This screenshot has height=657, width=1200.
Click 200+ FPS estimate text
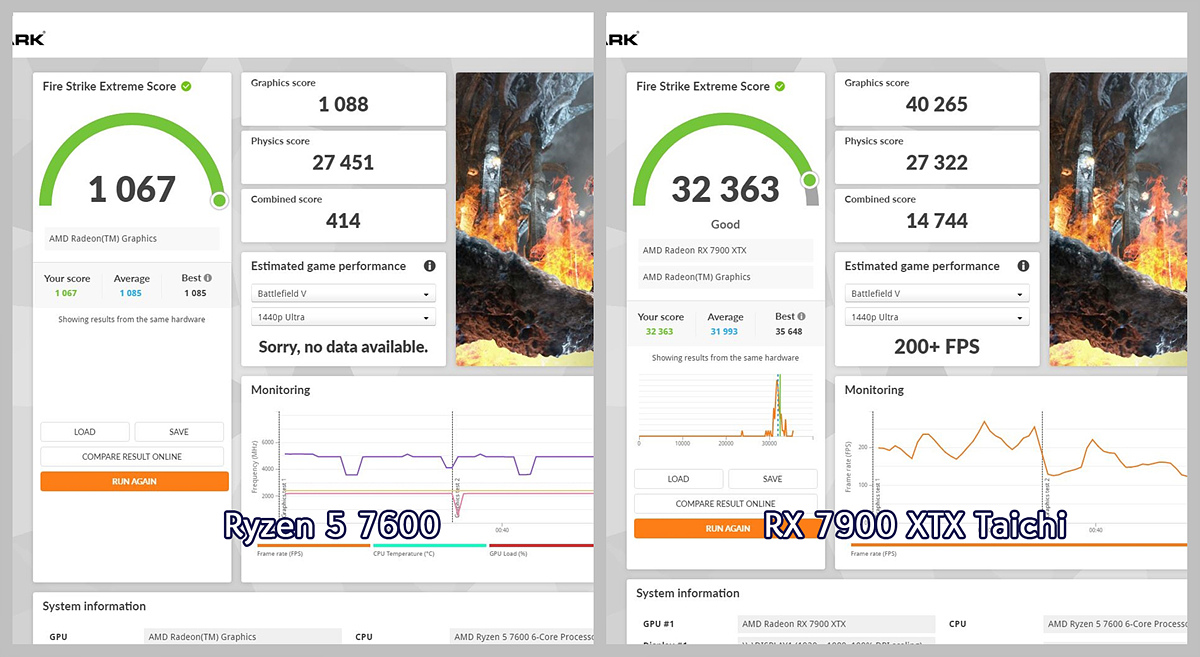pos(937,347)
